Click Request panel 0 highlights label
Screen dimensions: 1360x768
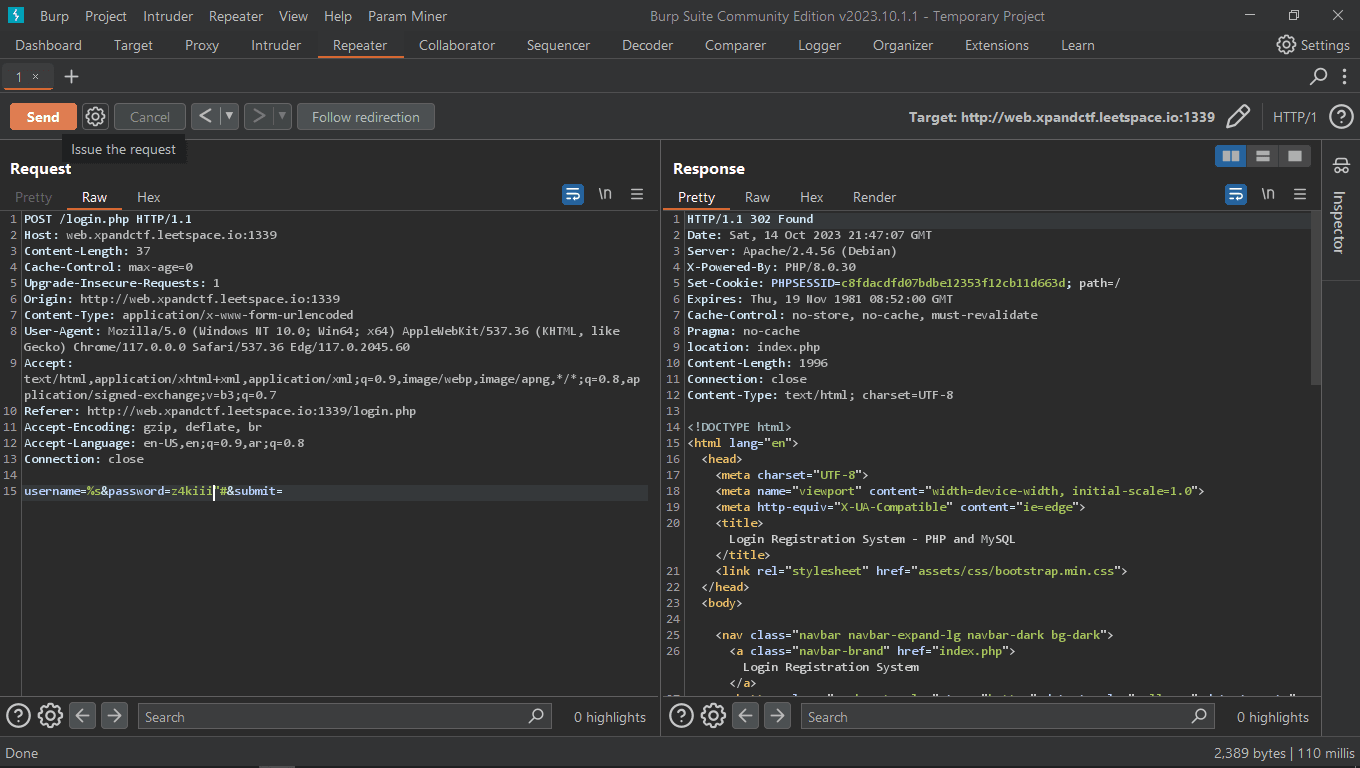(x=610, y=717)
